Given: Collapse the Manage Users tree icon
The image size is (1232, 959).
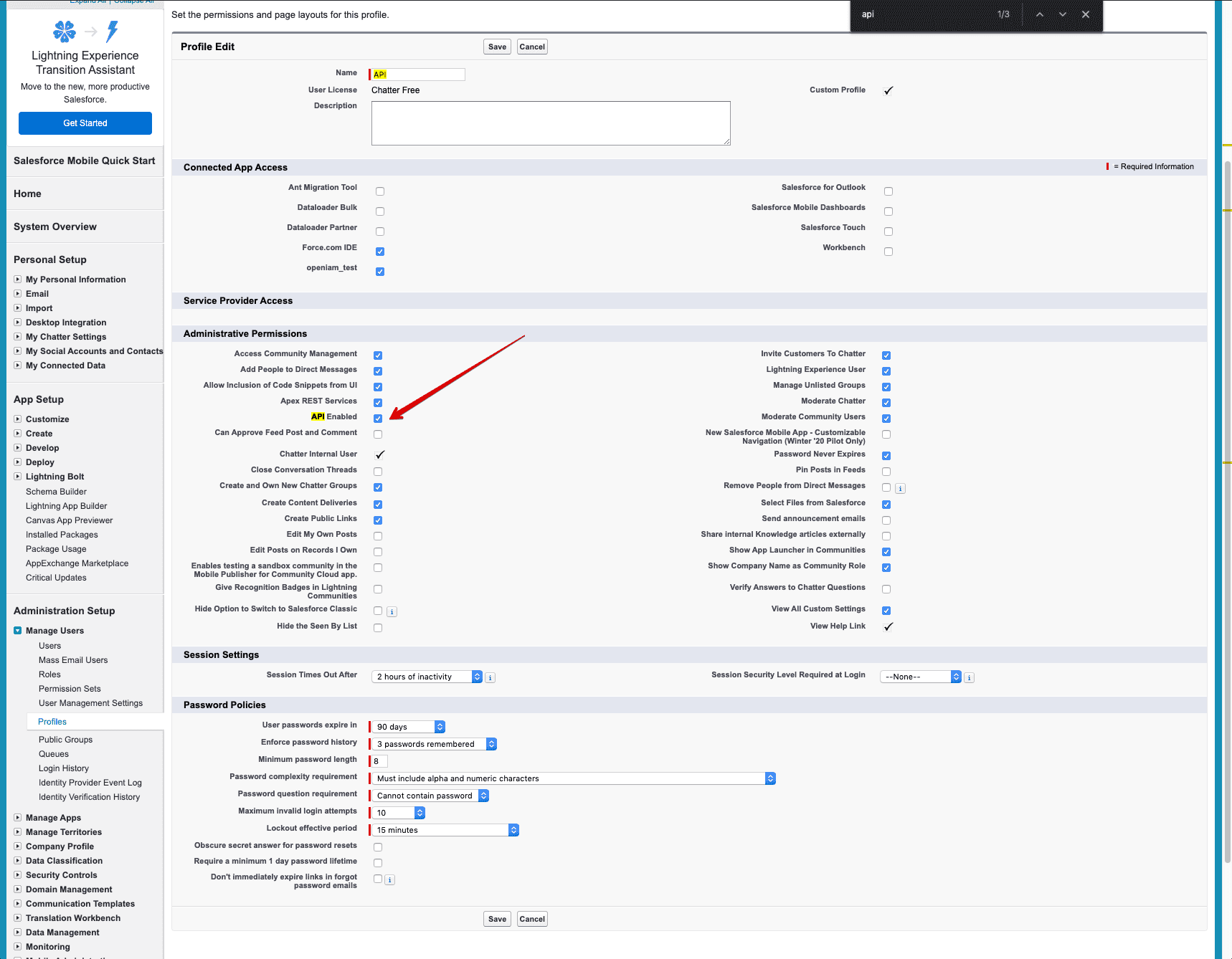Looking at the screenshot, I should [18, 631].
